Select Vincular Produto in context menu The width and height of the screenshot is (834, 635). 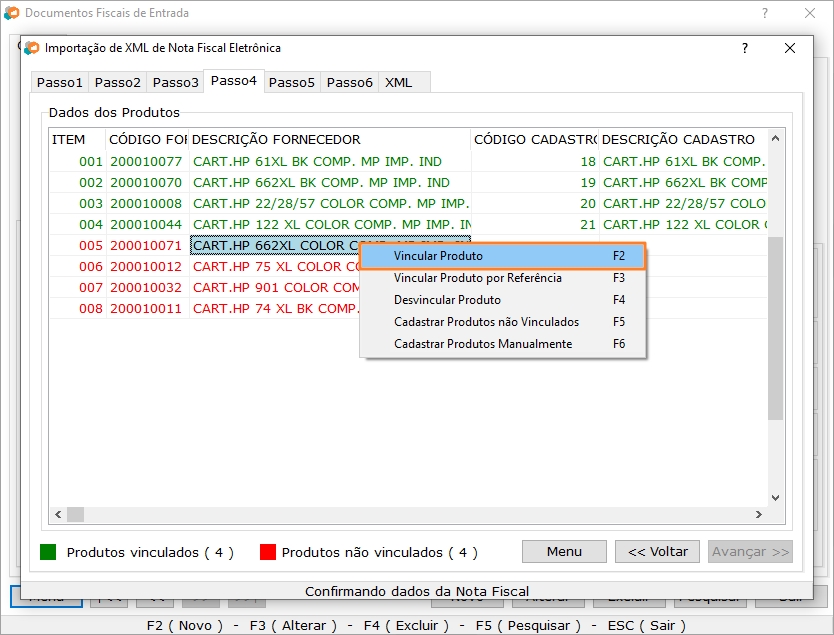(438, 256)
